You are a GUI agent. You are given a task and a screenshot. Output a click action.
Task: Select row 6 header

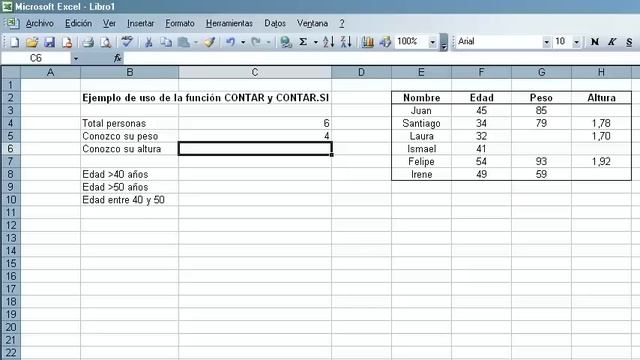coord(11,149)
